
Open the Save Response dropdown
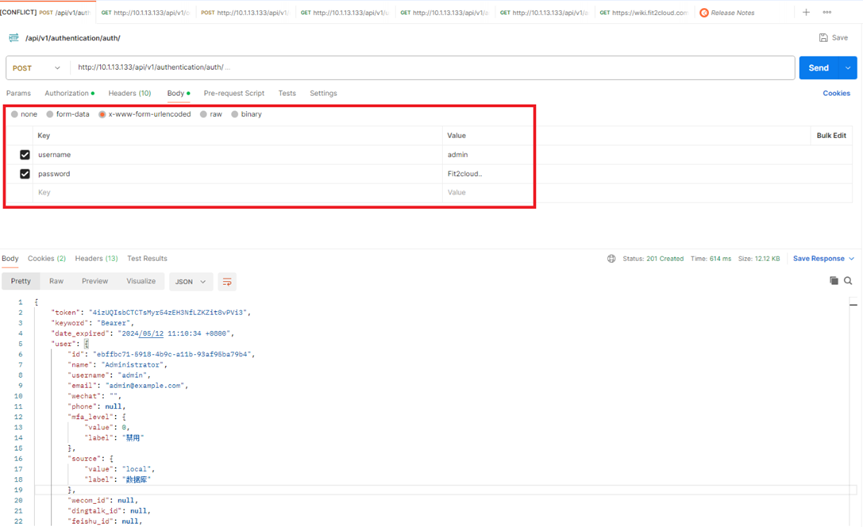point(823,259)
